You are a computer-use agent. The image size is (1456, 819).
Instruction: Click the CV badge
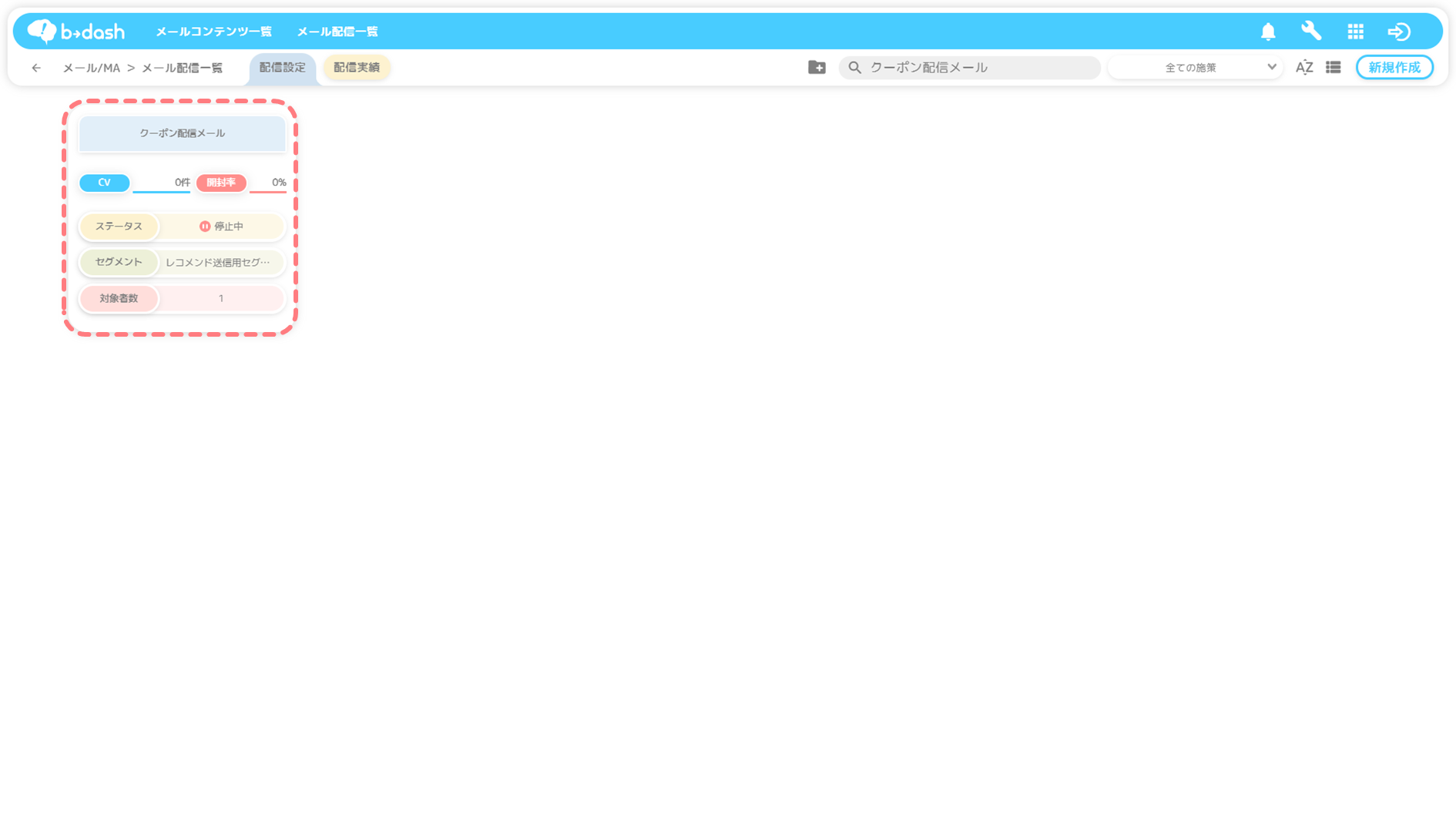105,183
